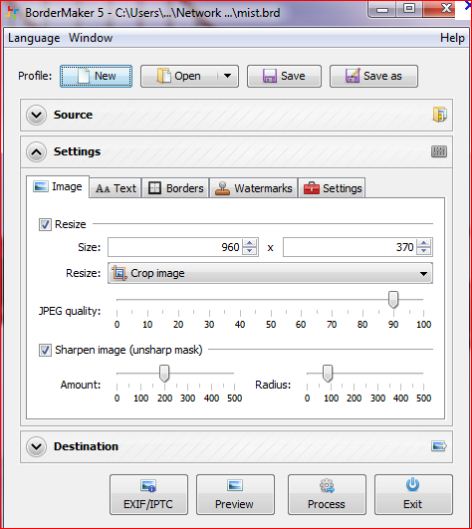
Task: Click the New profile button
Action: (x=96, y=76)
